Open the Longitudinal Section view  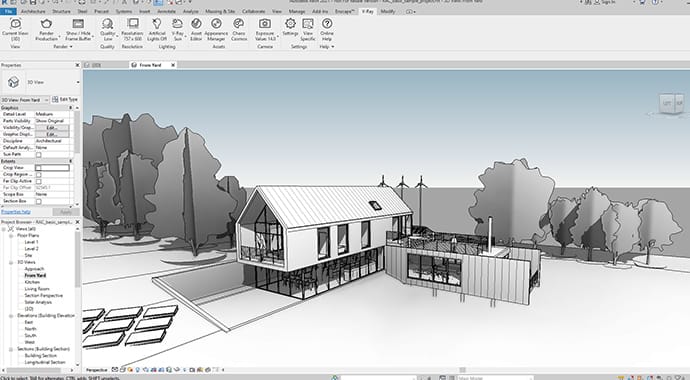tap(45, 362)
